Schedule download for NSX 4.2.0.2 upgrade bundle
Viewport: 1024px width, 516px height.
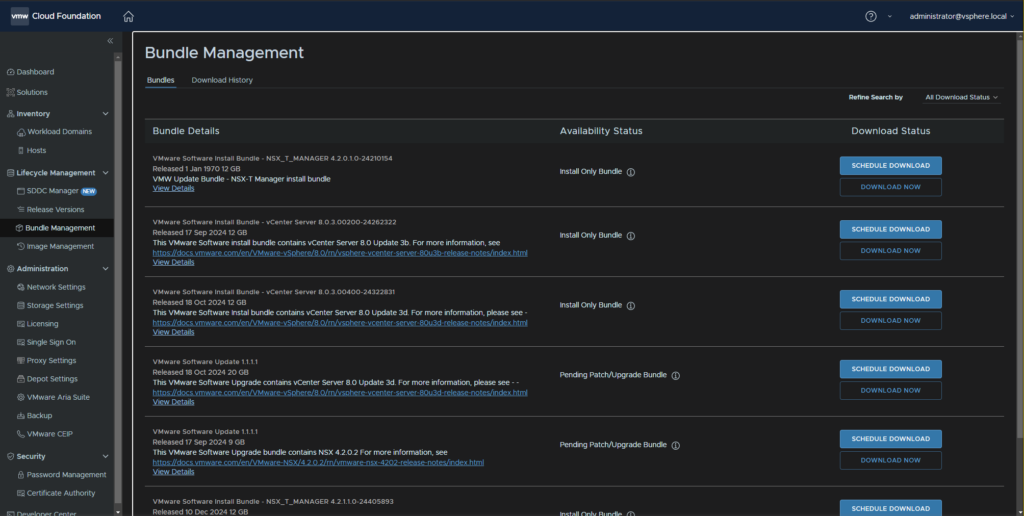(891, 439)
